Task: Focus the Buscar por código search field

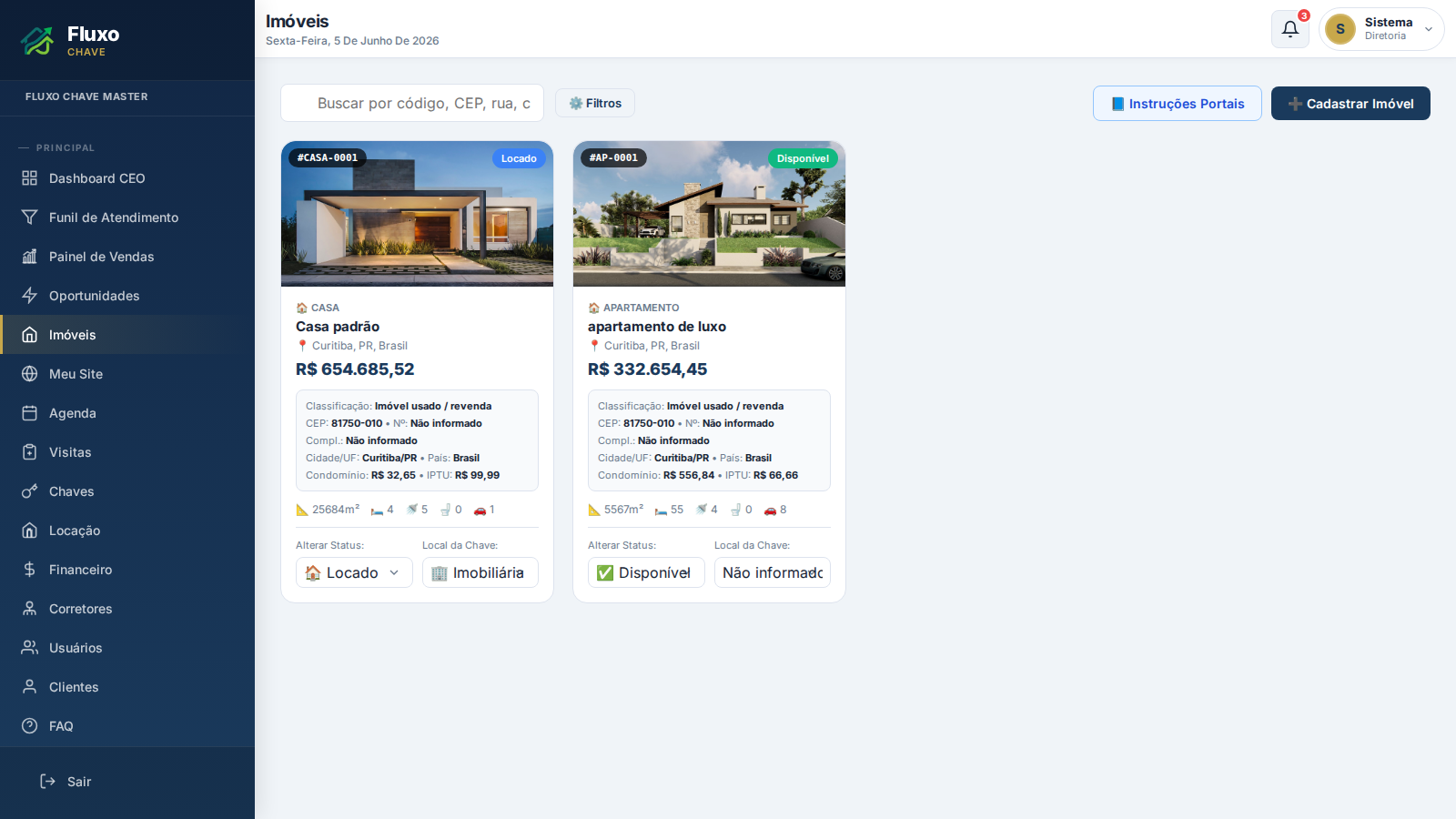Action: pyautogui.click(x=412, y=103)
